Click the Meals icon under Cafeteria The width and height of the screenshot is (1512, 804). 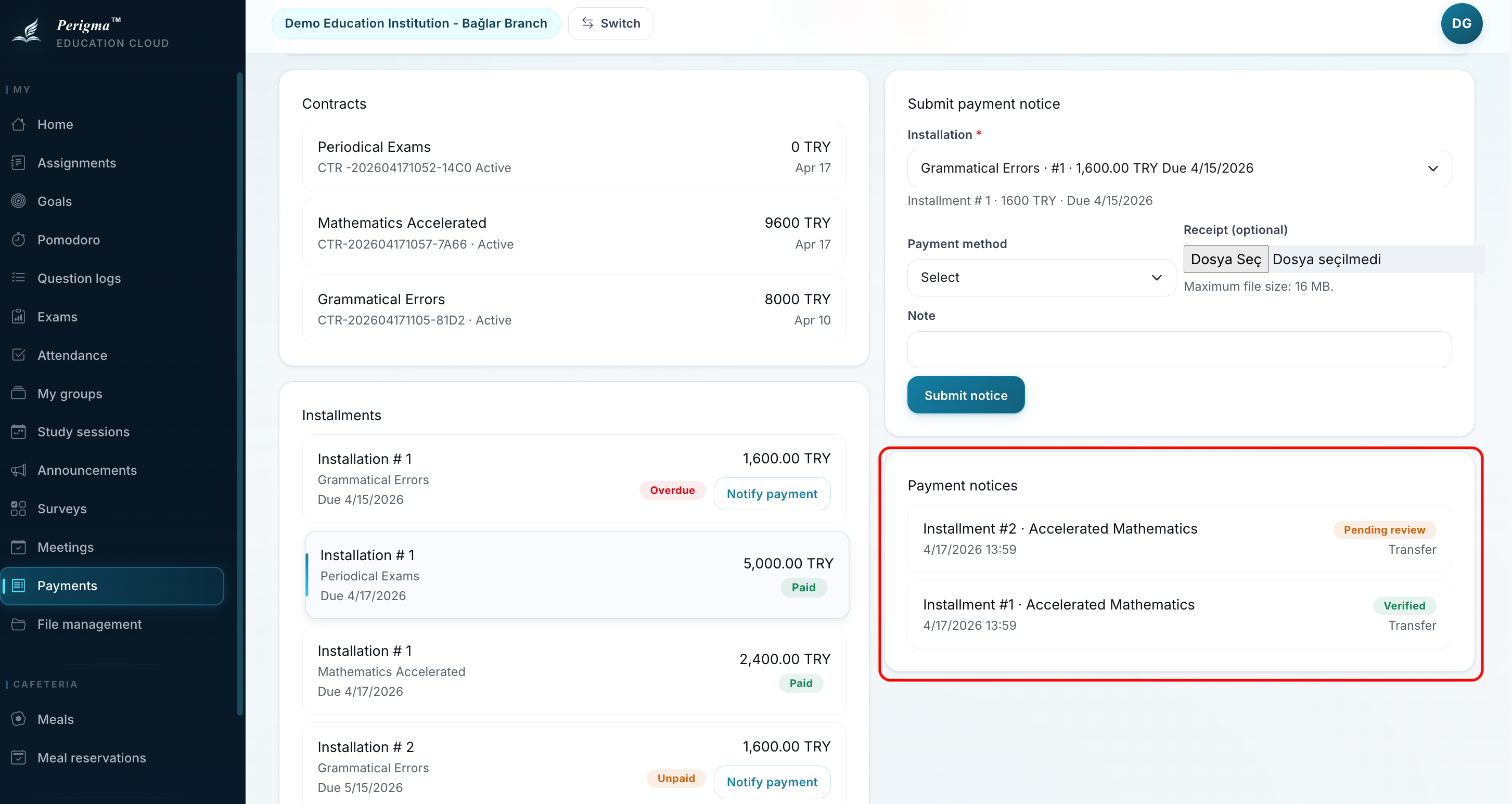pos(19,719)
